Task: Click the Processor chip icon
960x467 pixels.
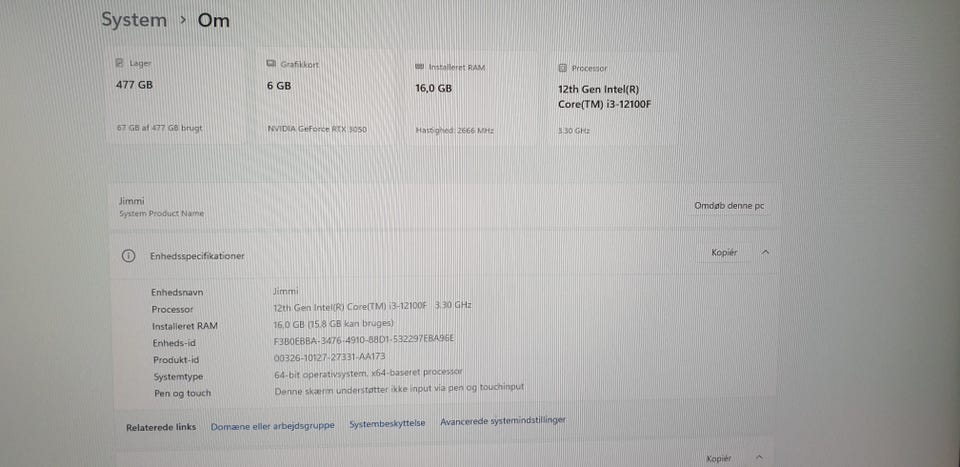Action: click(563, 68)
